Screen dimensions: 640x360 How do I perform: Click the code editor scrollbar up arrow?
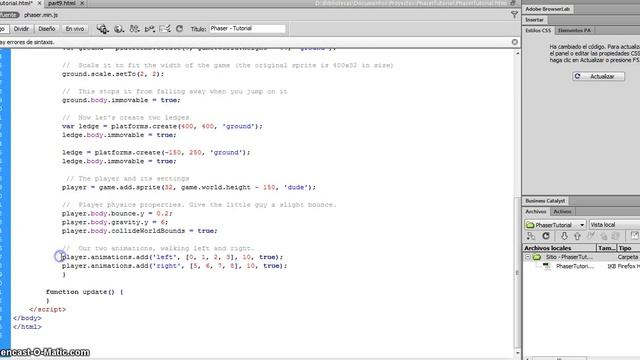(x=518, y=53)
